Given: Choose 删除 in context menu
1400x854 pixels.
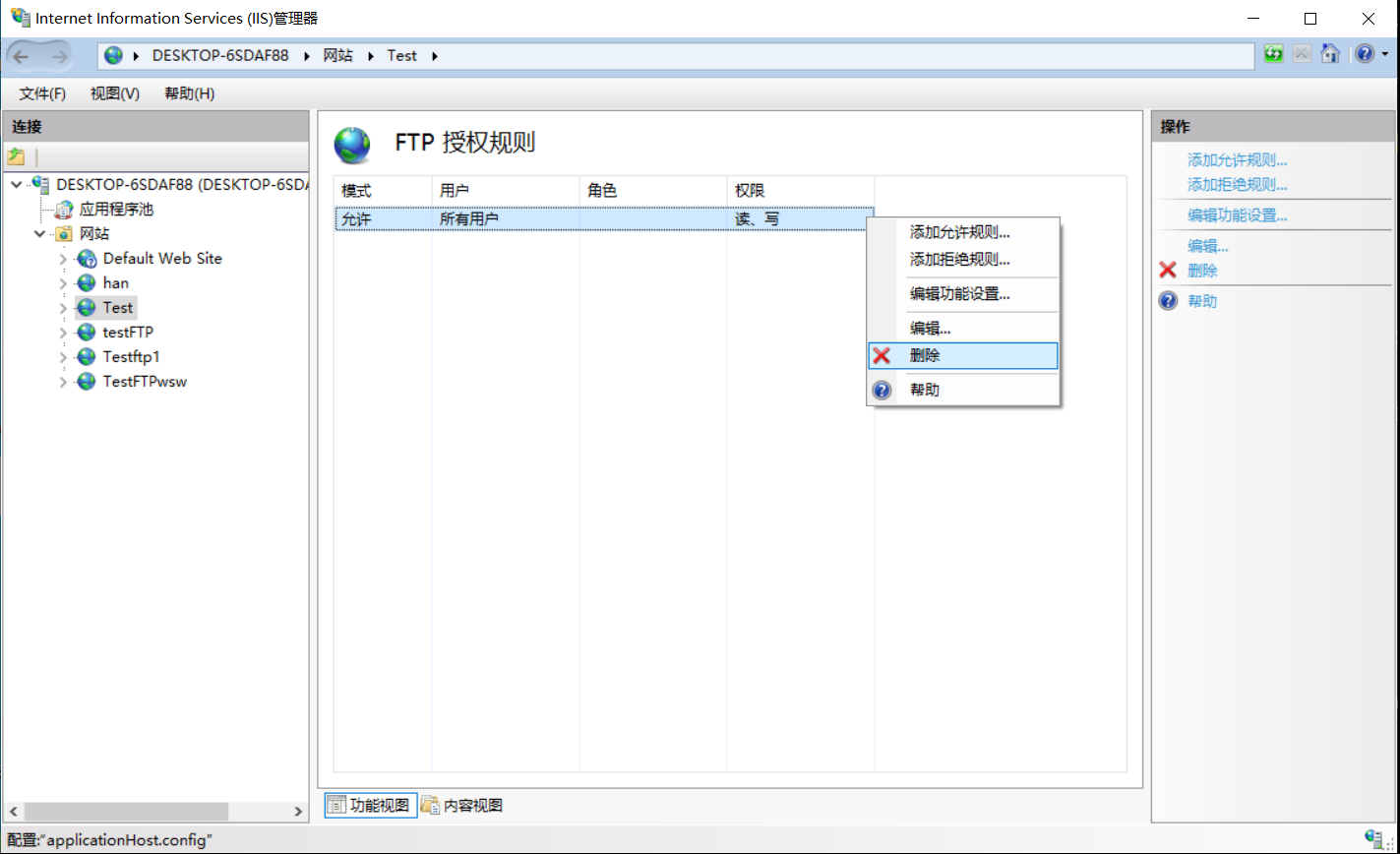Looking at the screenshot, I should [962, 355].
